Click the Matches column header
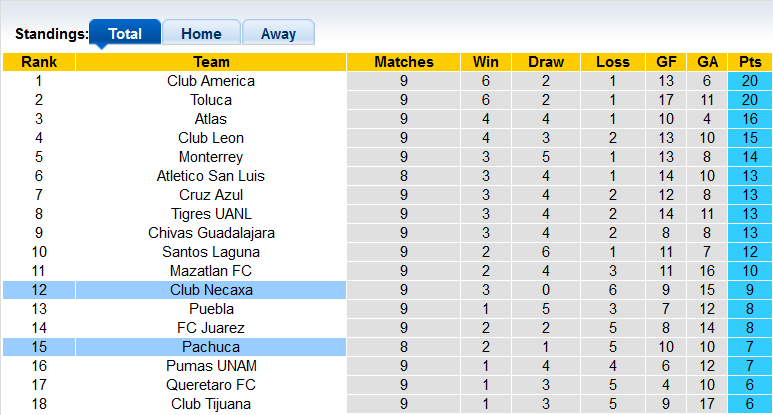 point(404,62)
